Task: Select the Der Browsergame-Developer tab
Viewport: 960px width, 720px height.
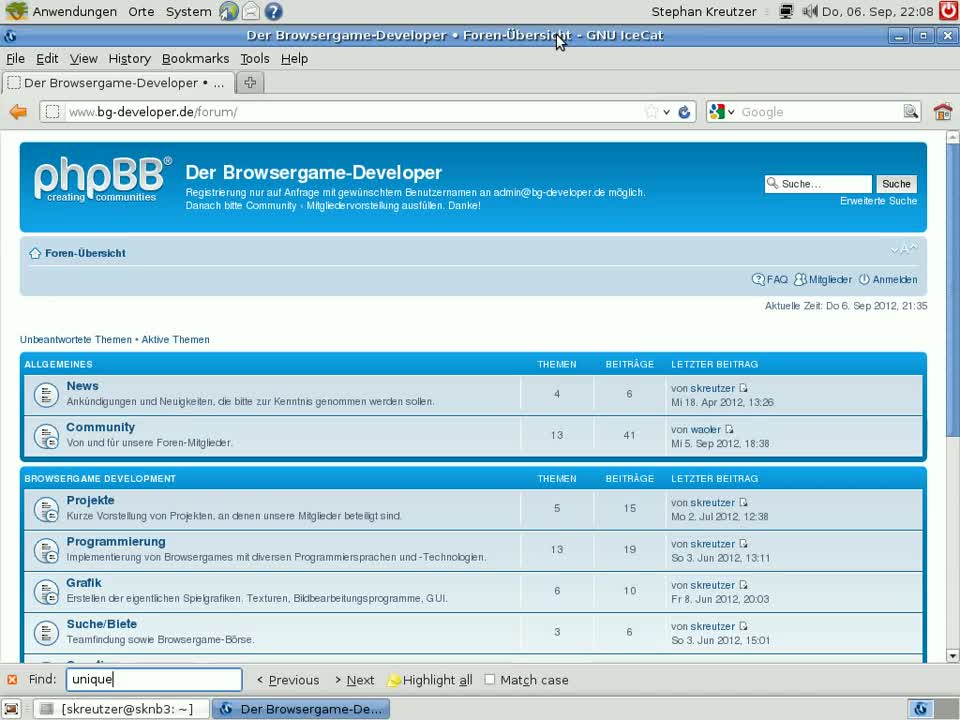Action: pyautogui.click(x=118, y=83)
